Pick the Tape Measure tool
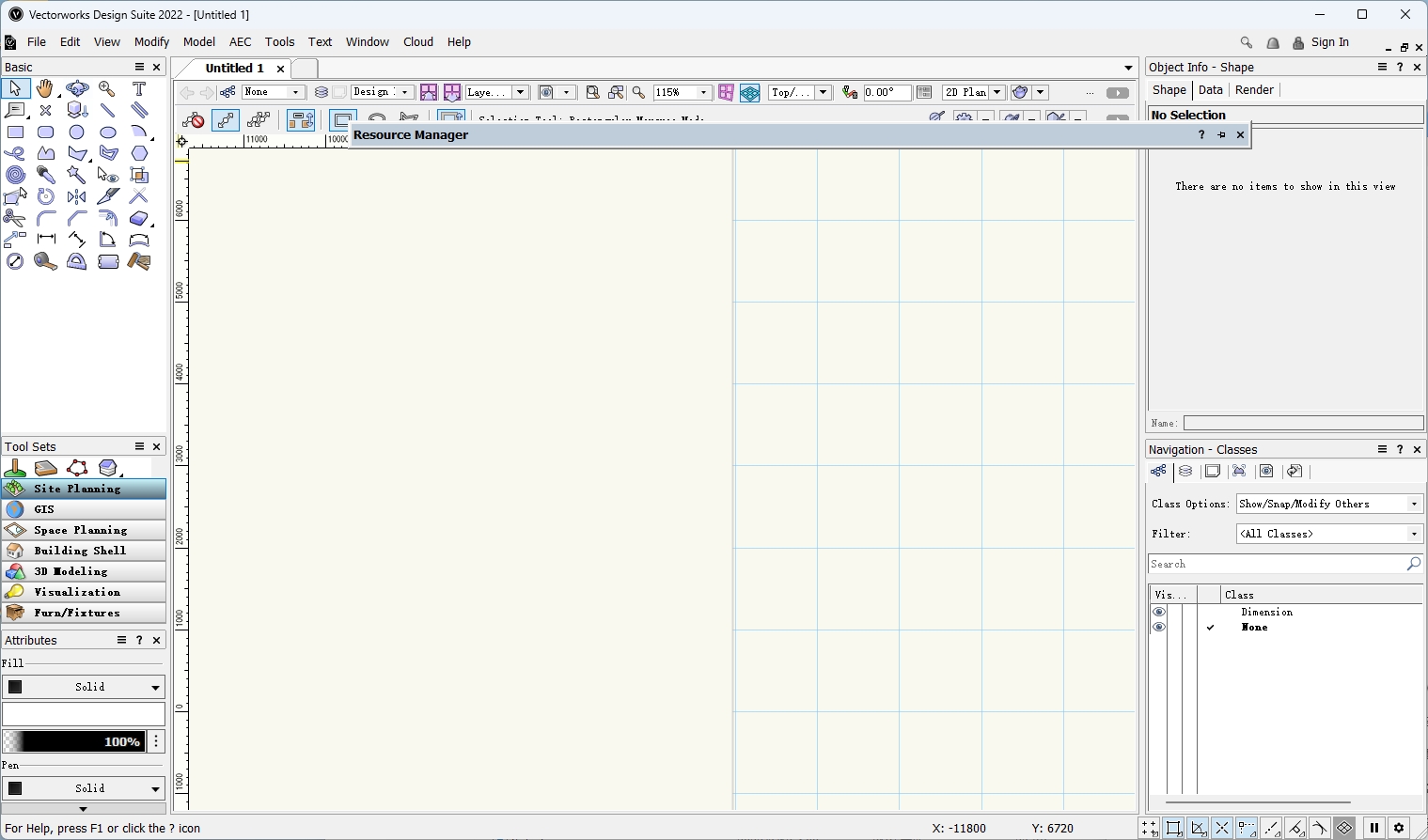 click(x=45, y=261)
